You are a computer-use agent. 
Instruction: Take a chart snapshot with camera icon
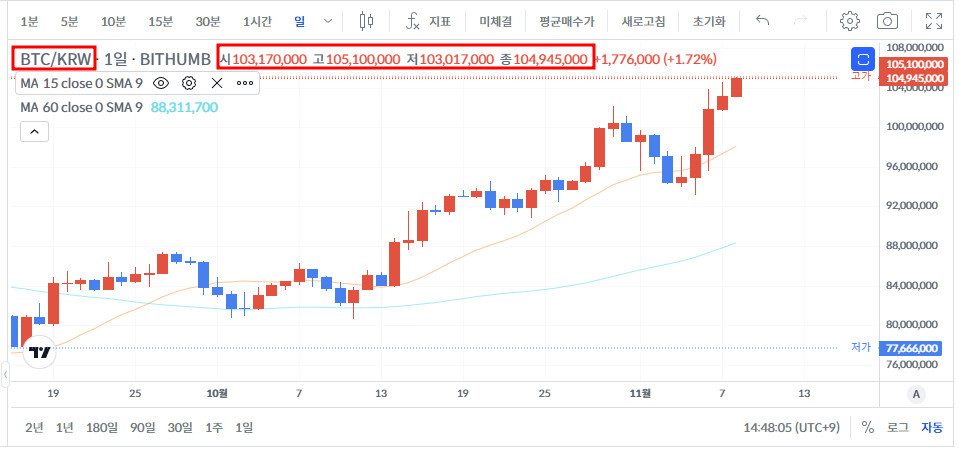886,21
